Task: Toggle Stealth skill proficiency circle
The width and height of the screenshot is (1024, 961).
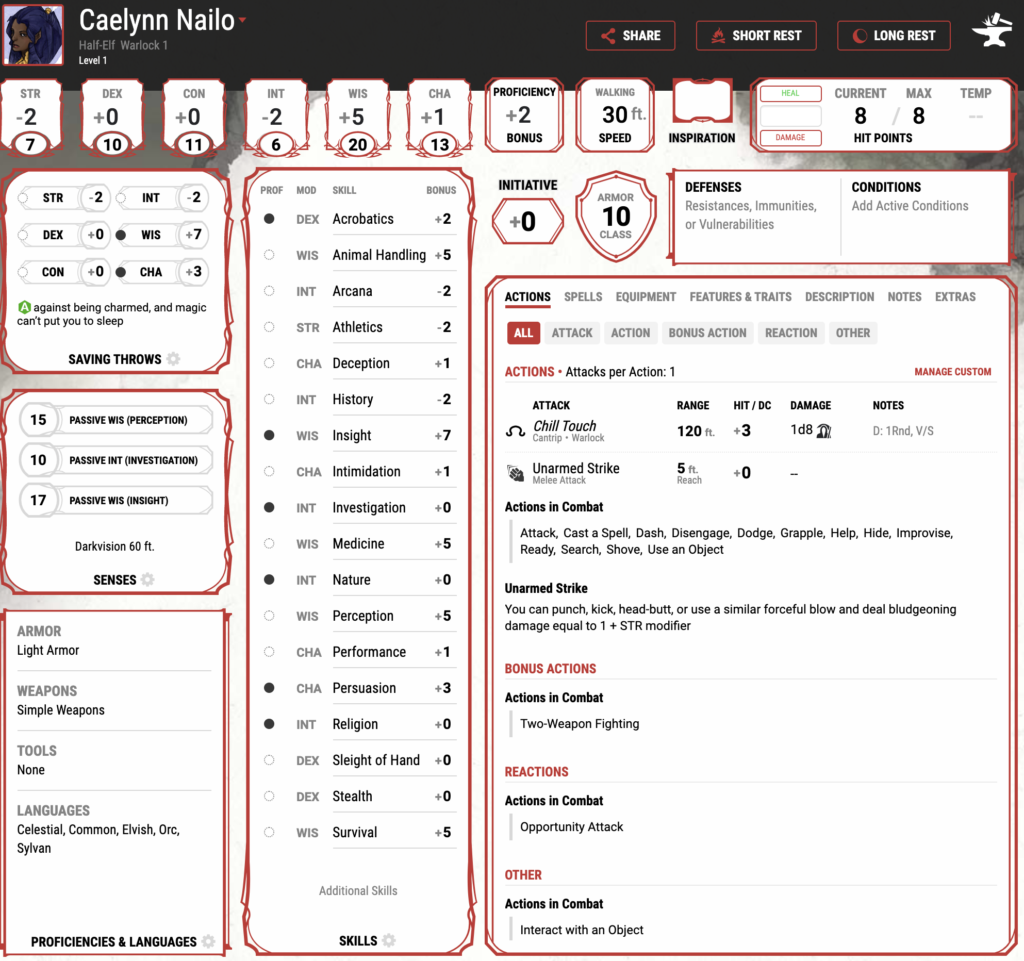Action: tap(269, 797)
